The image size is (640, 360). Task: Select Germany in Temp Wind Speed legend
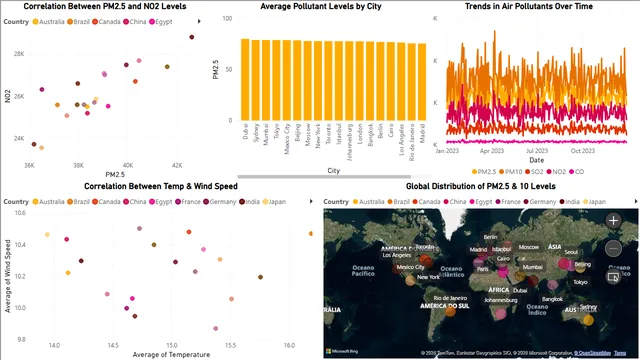[x=220, y=202]
